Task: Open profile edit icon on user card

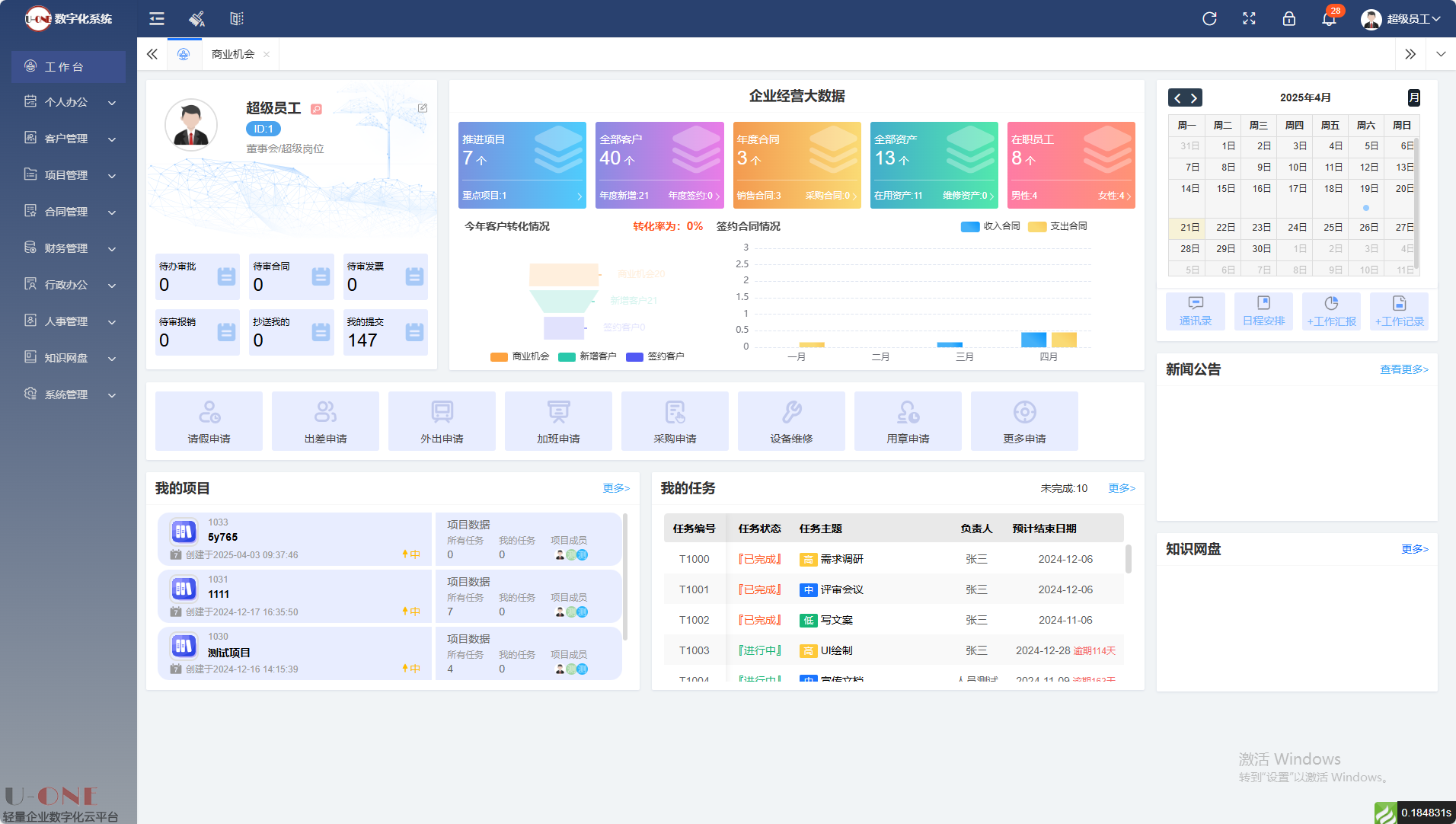Action: [x=423, y=108]
